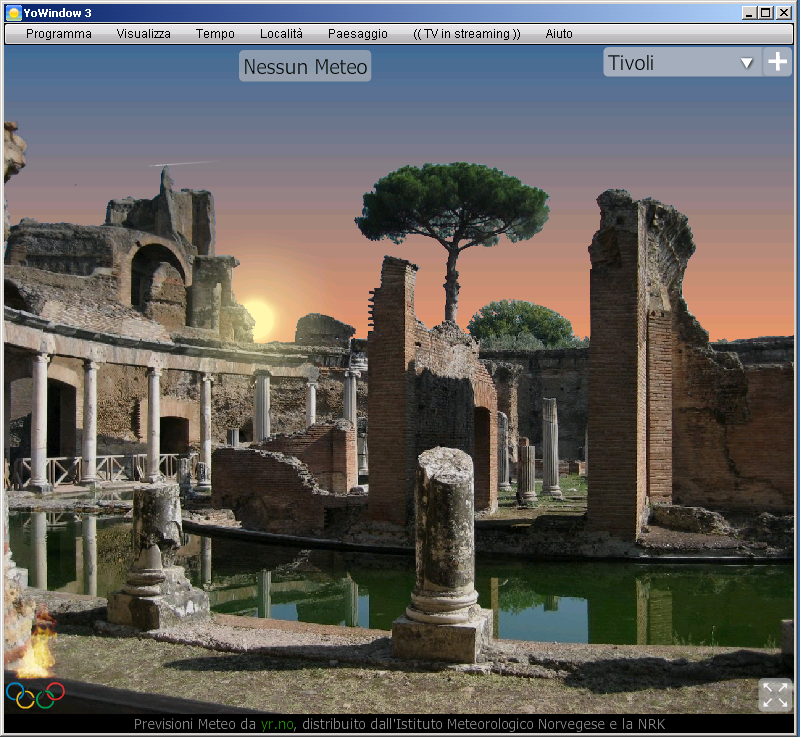Enter fullscreen mode with the corner icon
Screen dimensions: 800x737
coord(775,695)
